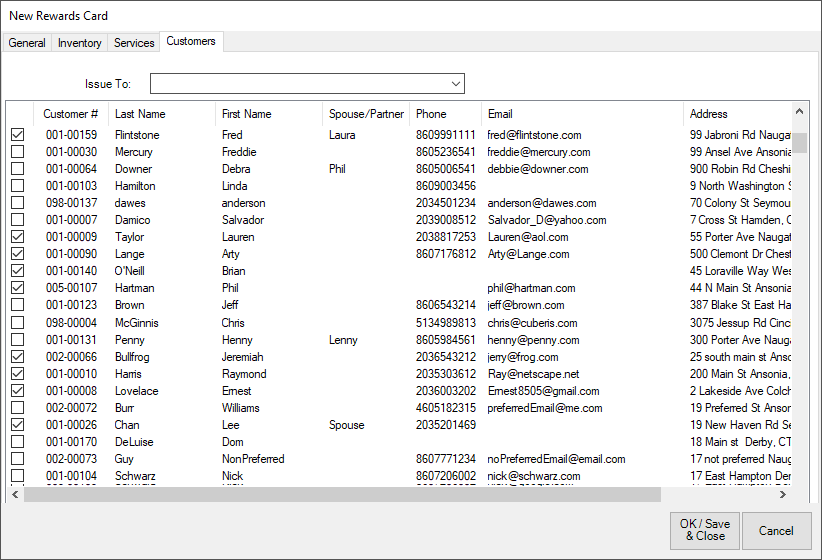Click the horizontal scrollbar right arrow
Image resolution: width=822 pixels, height=560 pixels.
[784, 494]
